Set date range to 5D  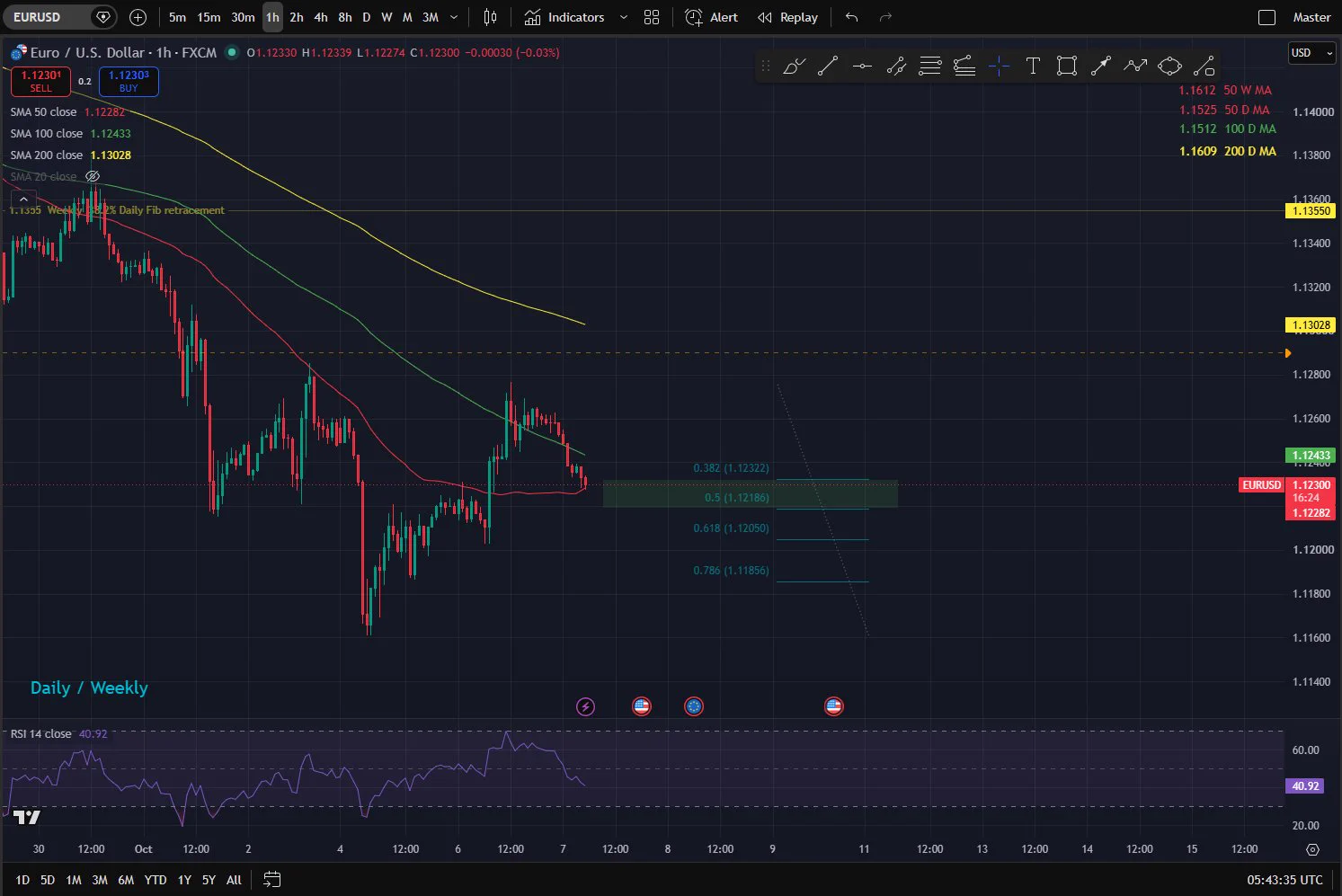(48, 880)
